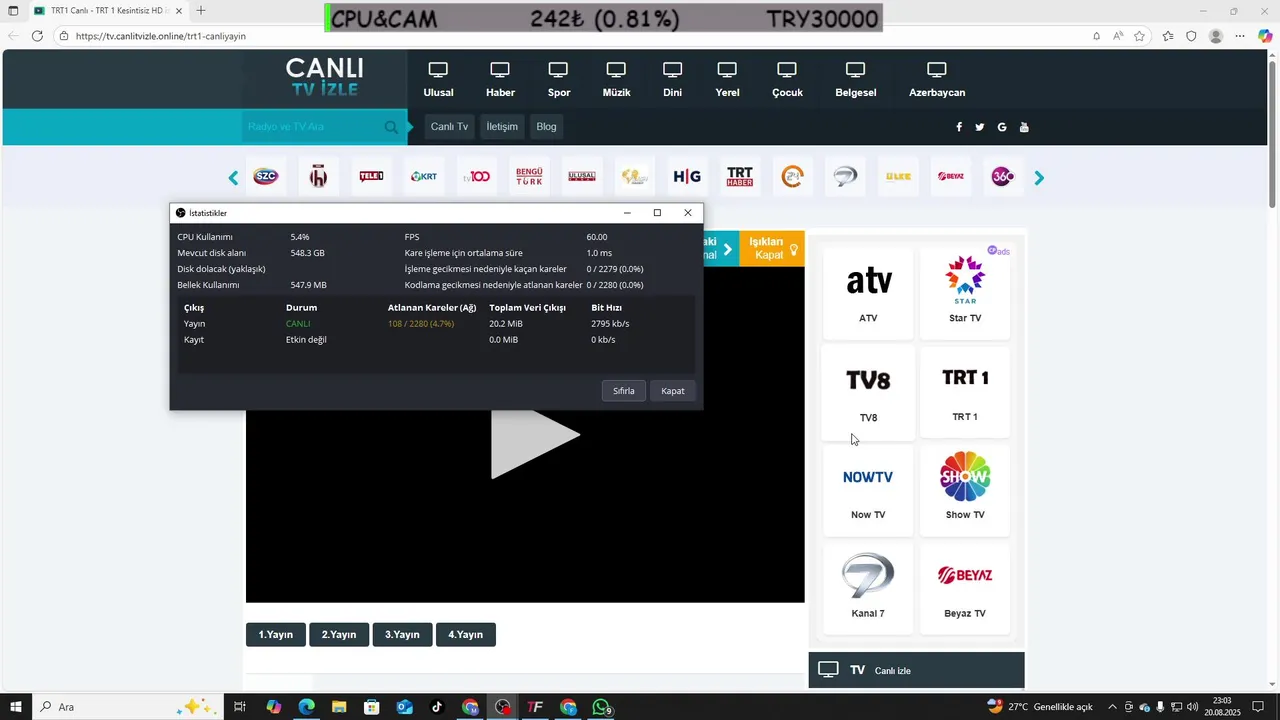Open the Dini channels category
This screenshot has width=1280, height=720.
[672, 80]
